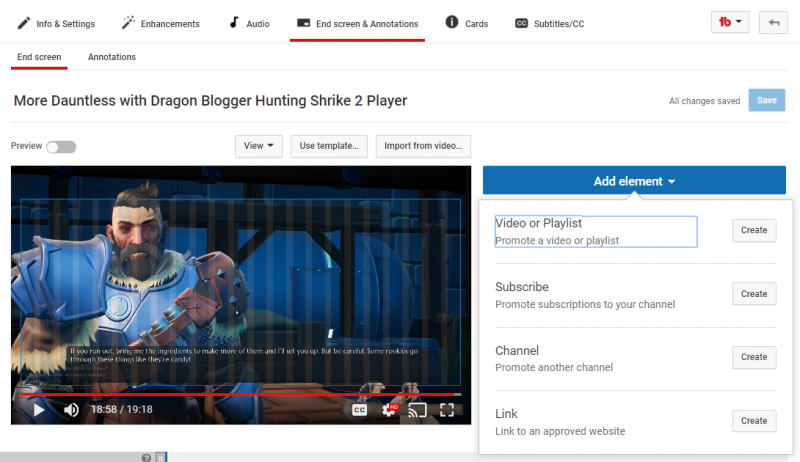Screen dimensions: 800x462
Task: Toggle closed captions in the player
Action: point(359,410)
